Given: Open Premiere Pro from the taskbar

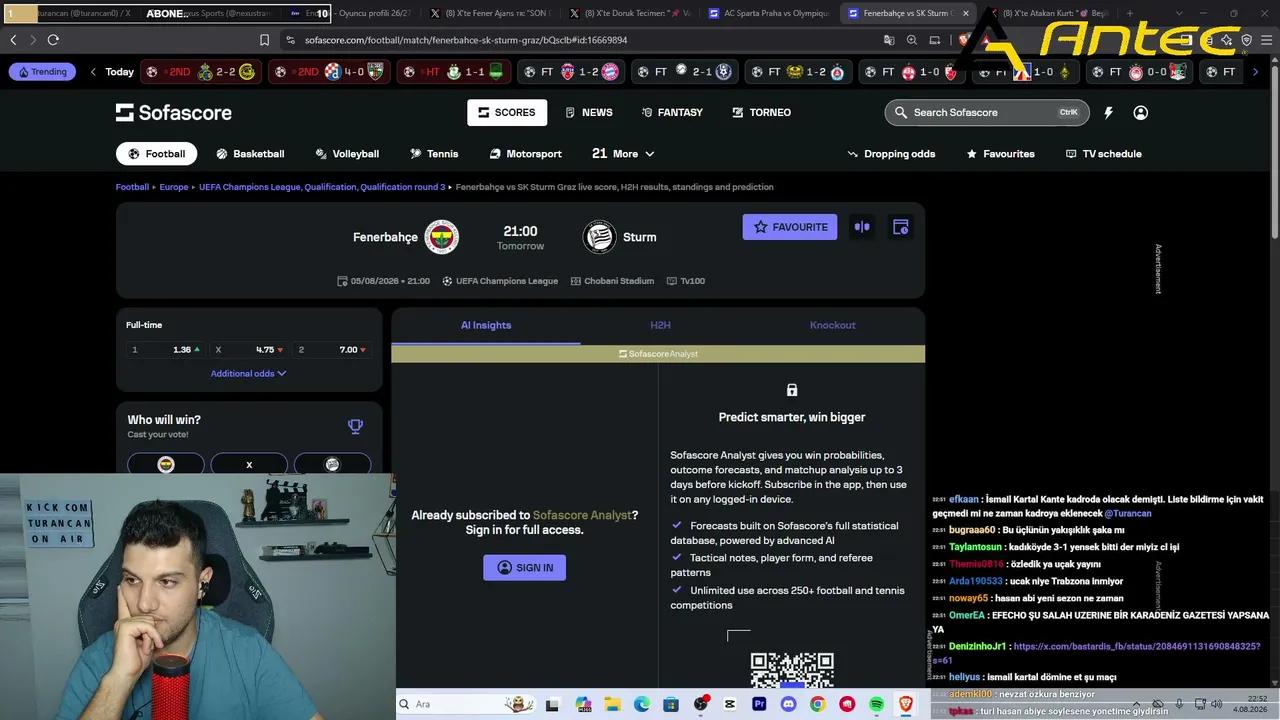Looking at the screenshot, I should [759, 704].
